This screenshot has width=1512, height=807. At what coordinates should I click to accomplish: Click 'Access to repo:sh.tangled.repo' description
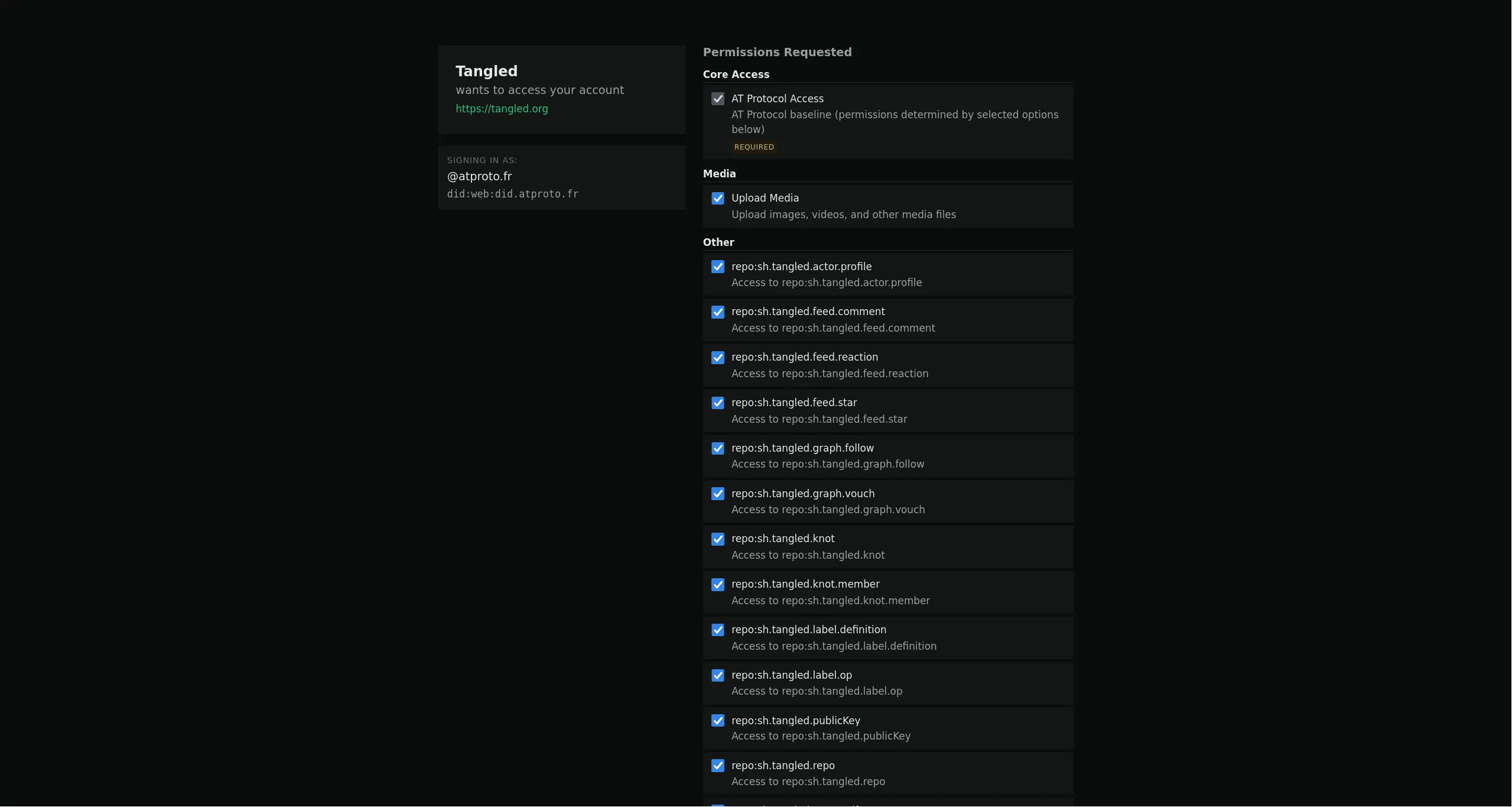pos(808,782)
